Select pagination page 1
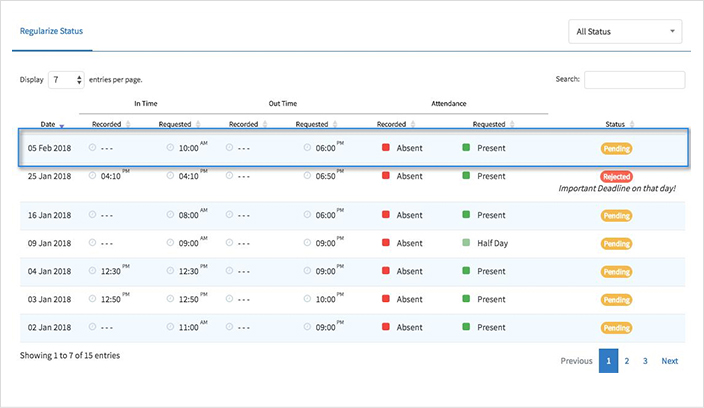Image resolution: width=704 pixels, height=408 pixels. pos(608,361)
